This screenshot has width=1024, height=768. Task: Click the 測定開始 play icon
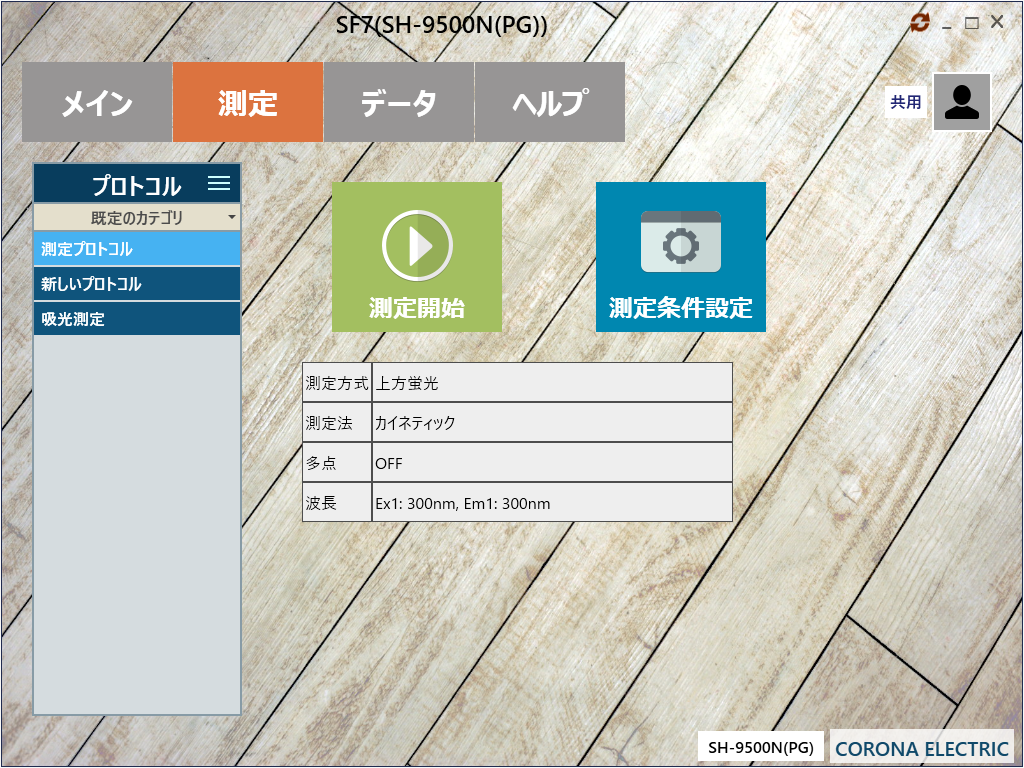[x=417, y=246]
